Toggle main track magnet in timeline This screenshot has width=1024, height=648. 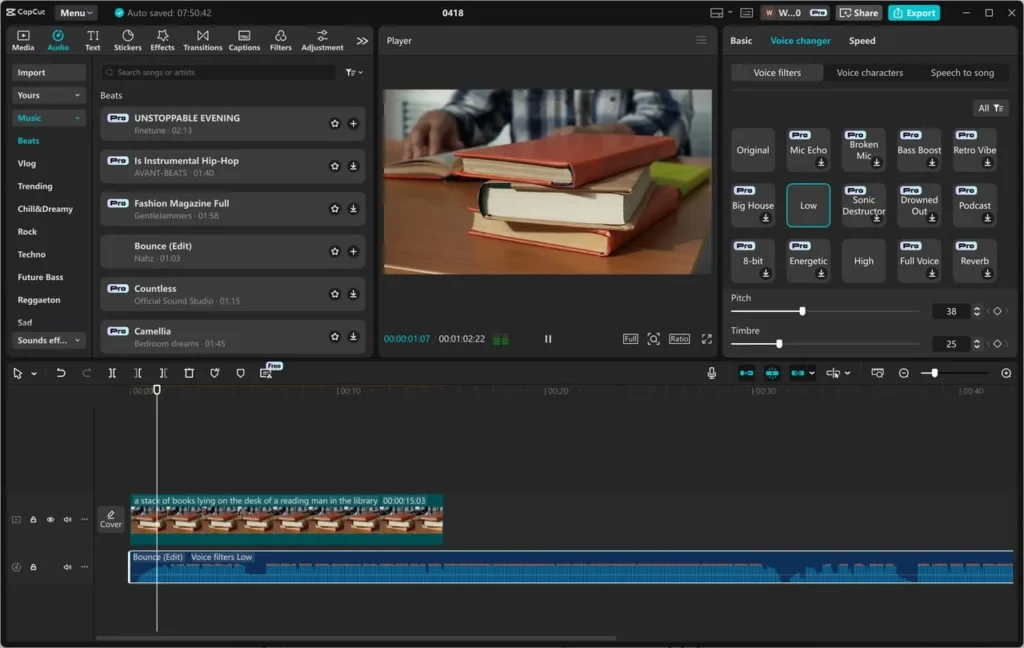[746, 373]
